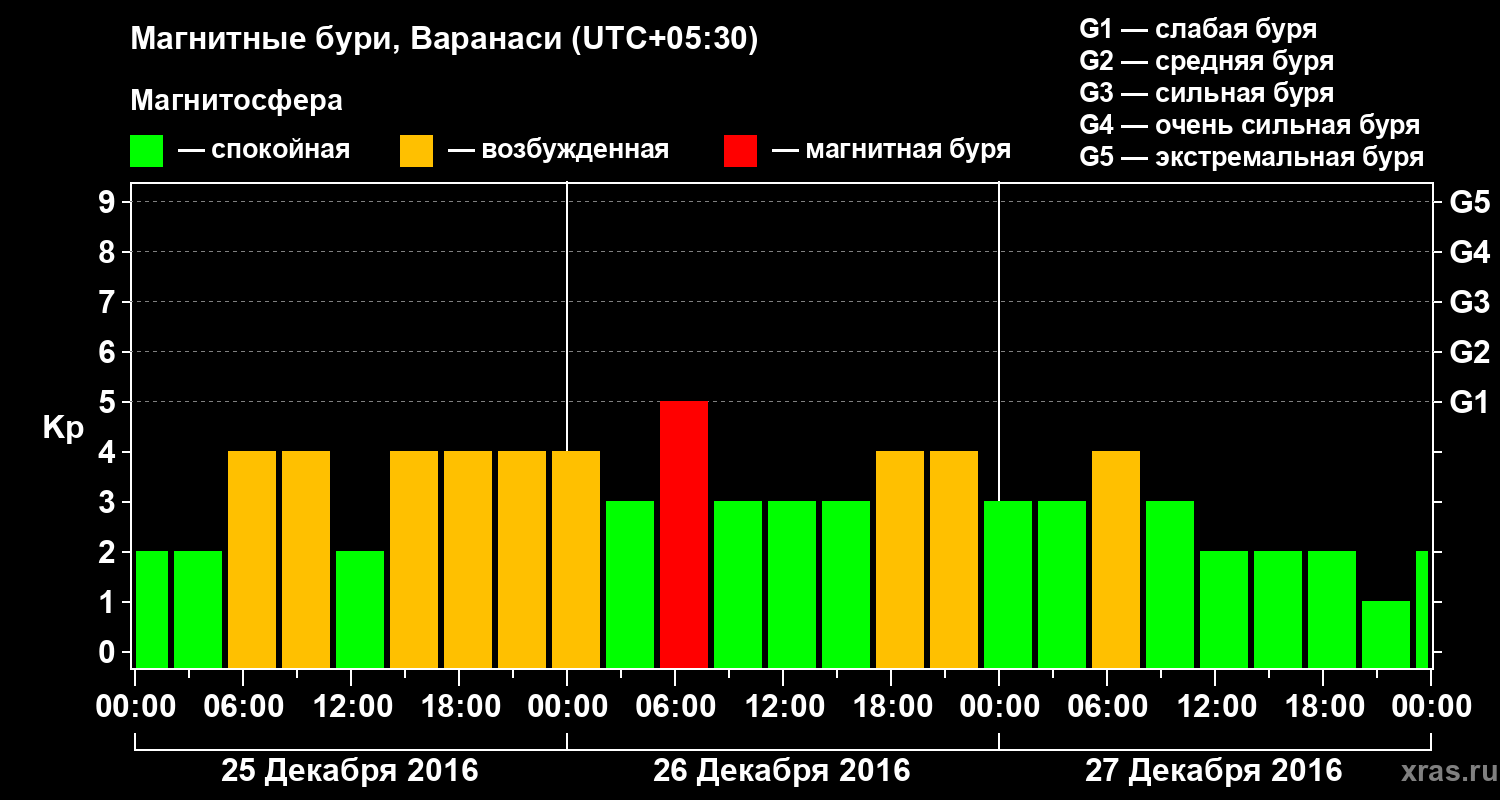
Task: Click the 'G3 — сильная буря' legend line
Action: point(1206,93)
